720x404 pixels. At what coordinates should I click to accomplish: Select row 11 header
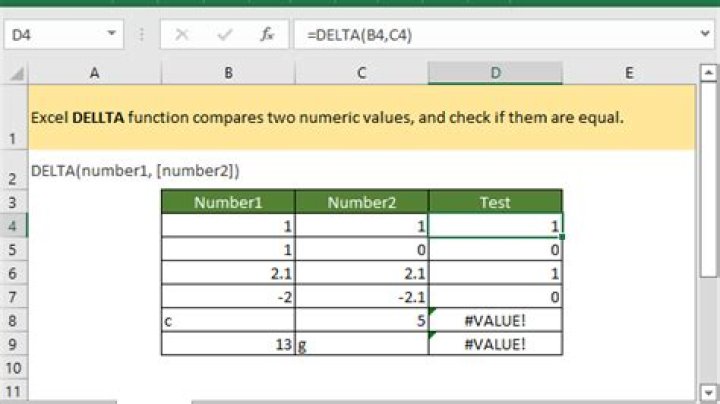click(x=14, y=392)
